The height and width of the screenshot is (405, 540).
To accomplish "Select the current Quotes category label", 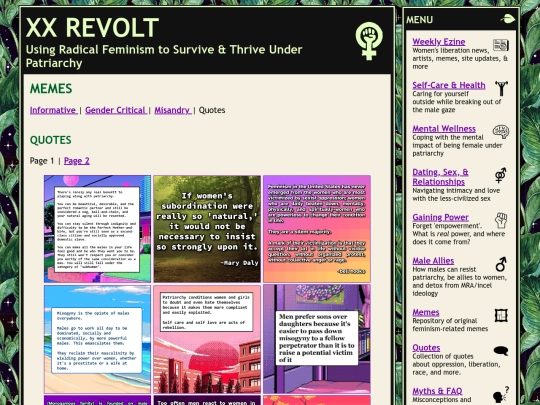I will (212, 110).
